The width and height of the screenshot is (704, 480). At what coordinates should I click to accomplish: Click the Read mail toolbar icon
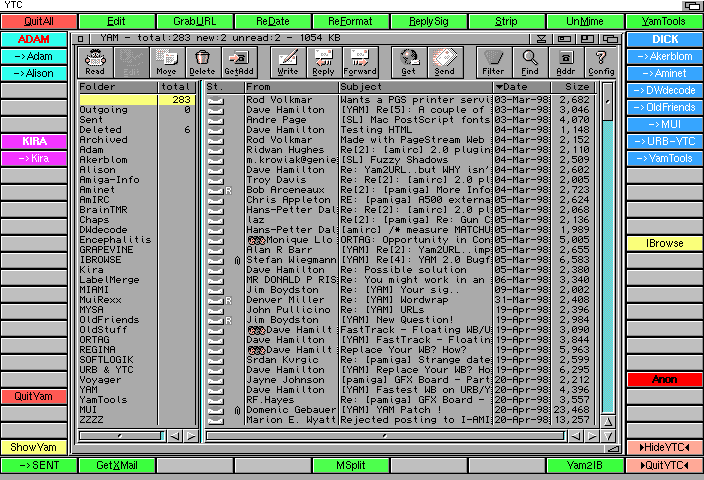tap(95, 62)
